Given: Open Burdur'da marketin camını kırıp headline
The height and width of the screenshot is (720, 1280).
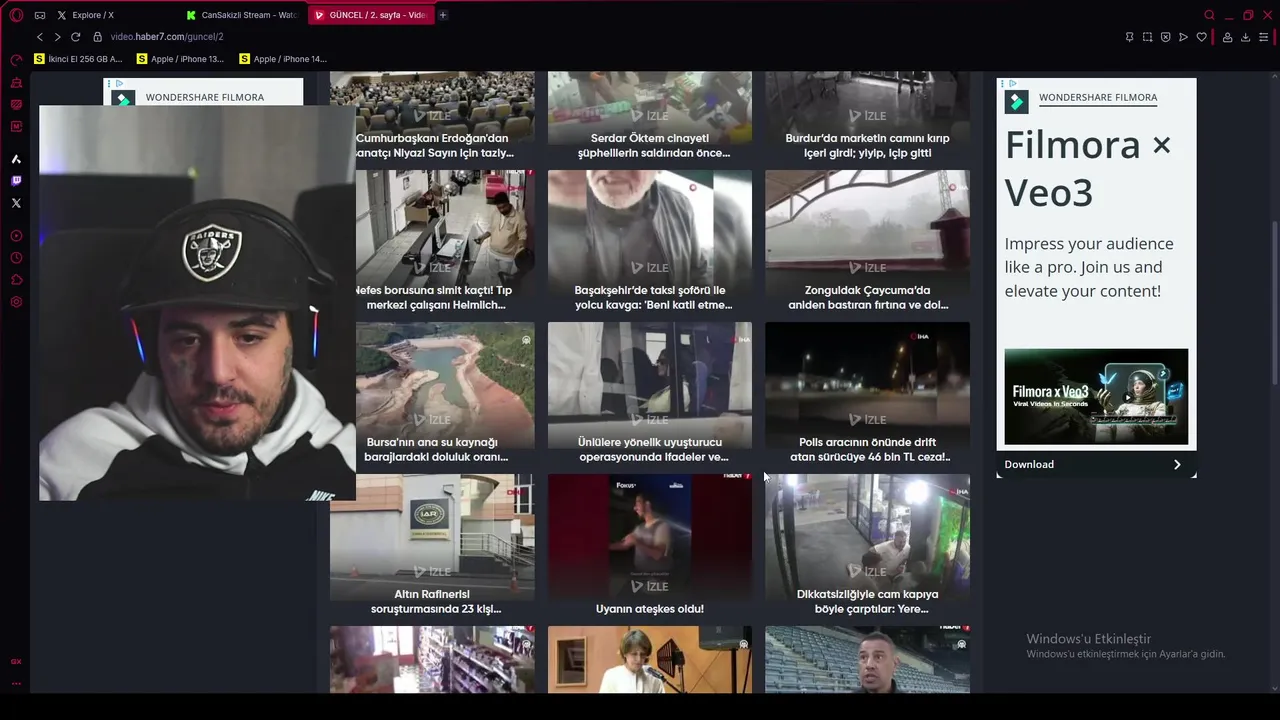Looking at the screenshot, I should pyautogui.click(x=867, y=146).
